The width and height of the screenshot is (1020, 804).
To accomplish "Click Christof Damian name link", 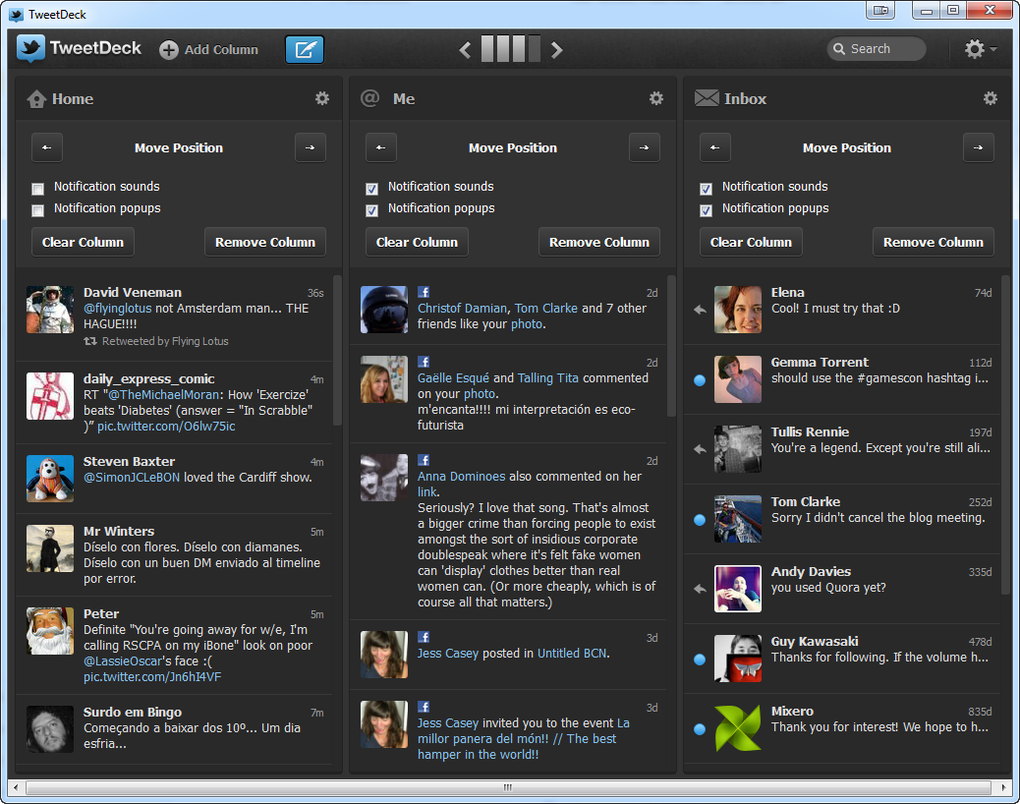I will (462, 308).
